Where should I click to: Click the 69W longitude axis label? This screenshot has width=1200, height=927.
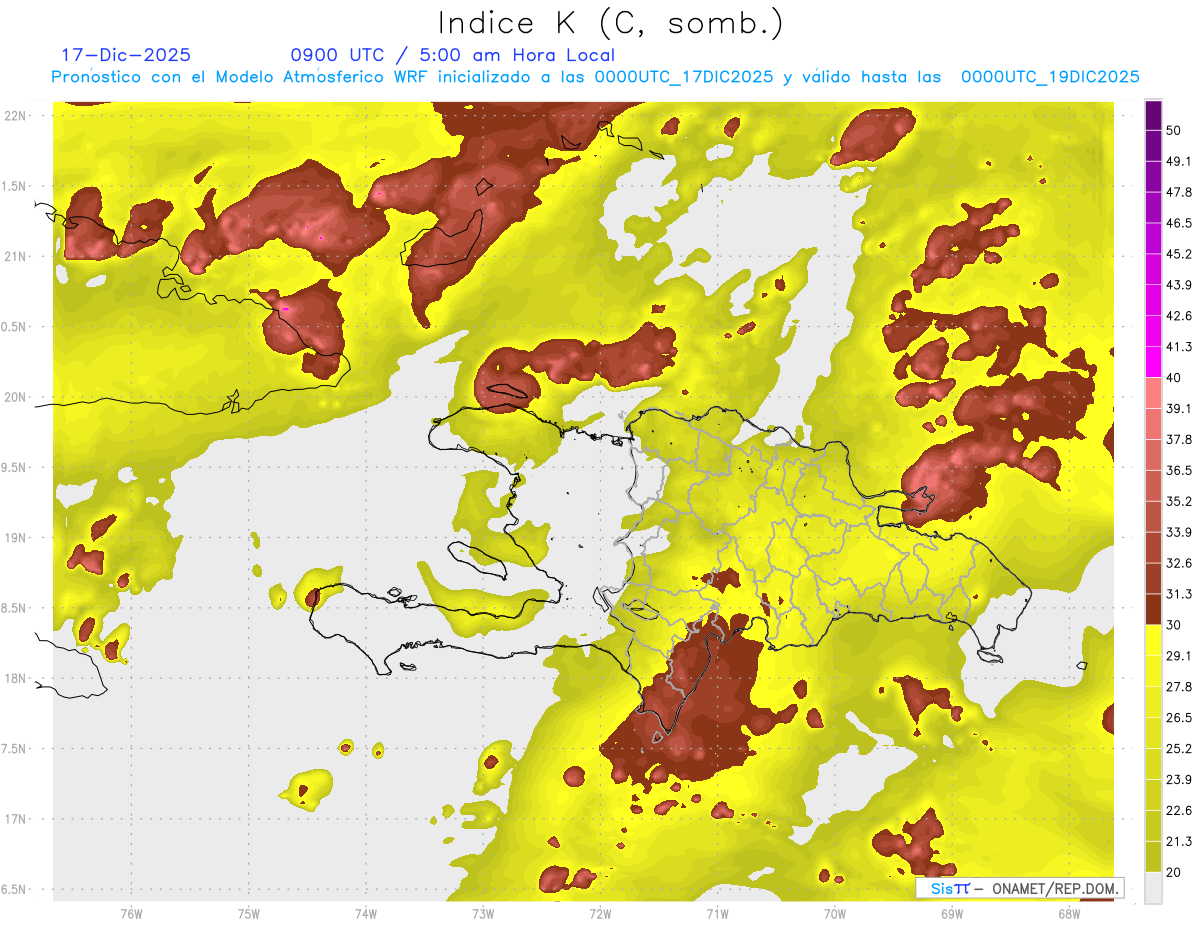[952, 913]
